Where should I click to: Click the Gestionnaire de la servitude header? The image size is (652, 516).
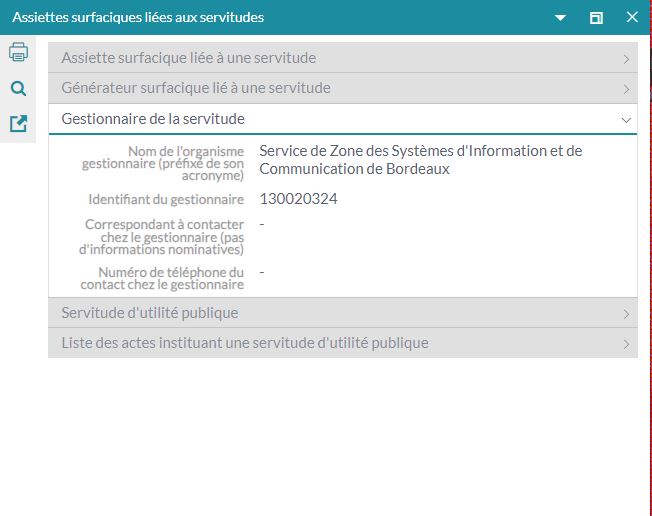(x=153, y=119)
